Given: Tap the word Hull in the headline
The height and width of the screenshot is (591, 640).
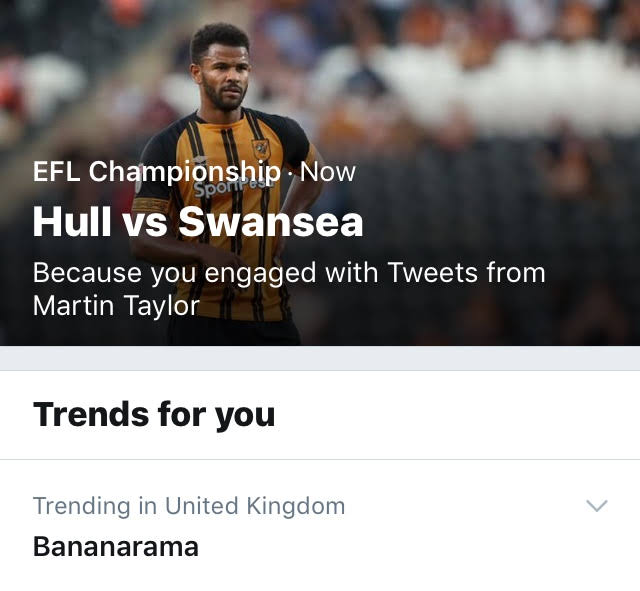Looking at the screenshot, I should (x=70, y=222).
